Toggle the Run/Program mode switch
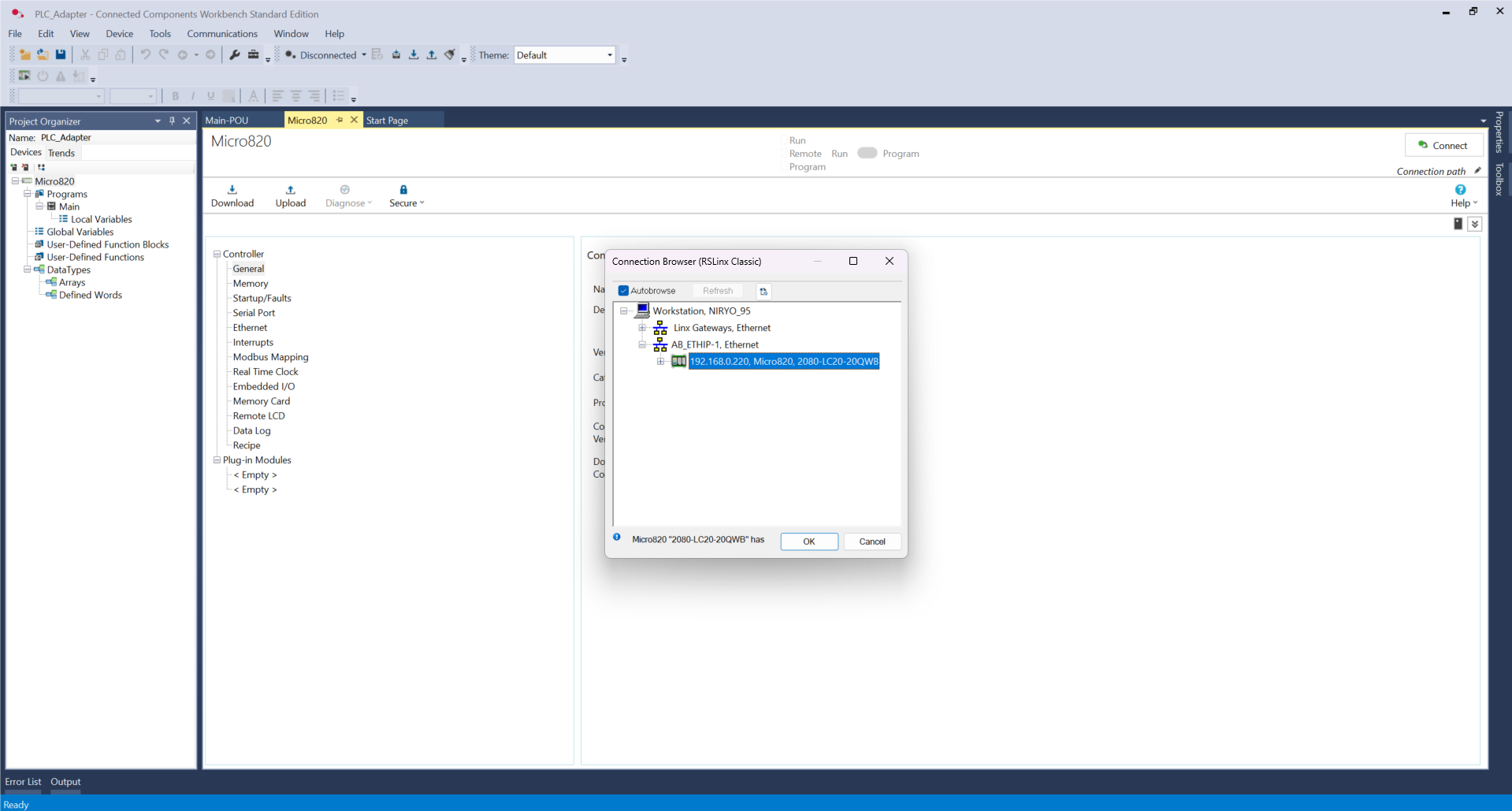 pos(867,154)
